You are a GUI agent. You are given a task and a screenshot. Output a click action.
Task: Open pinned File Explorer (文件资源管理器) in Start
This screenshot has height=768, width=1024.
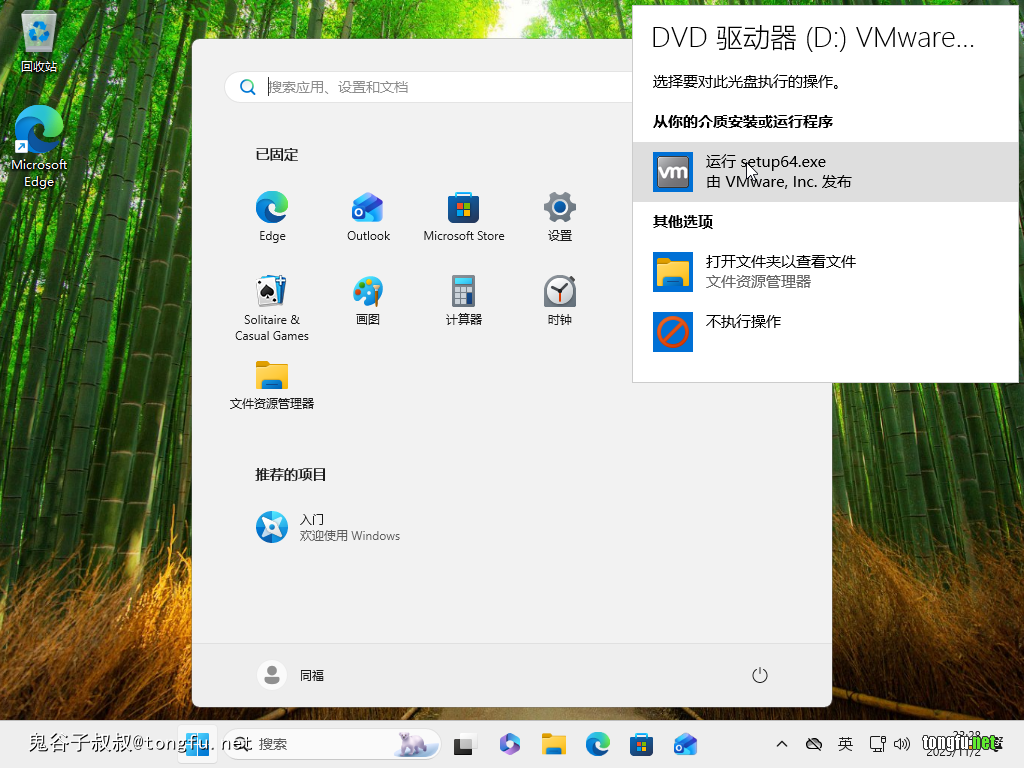coord(272,384)
